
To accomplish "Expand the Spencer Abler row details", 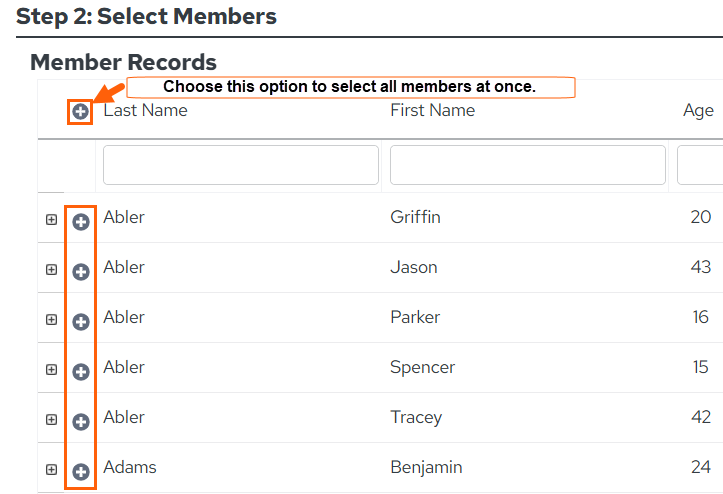I will pyautogui.click(x=52, y=369).
